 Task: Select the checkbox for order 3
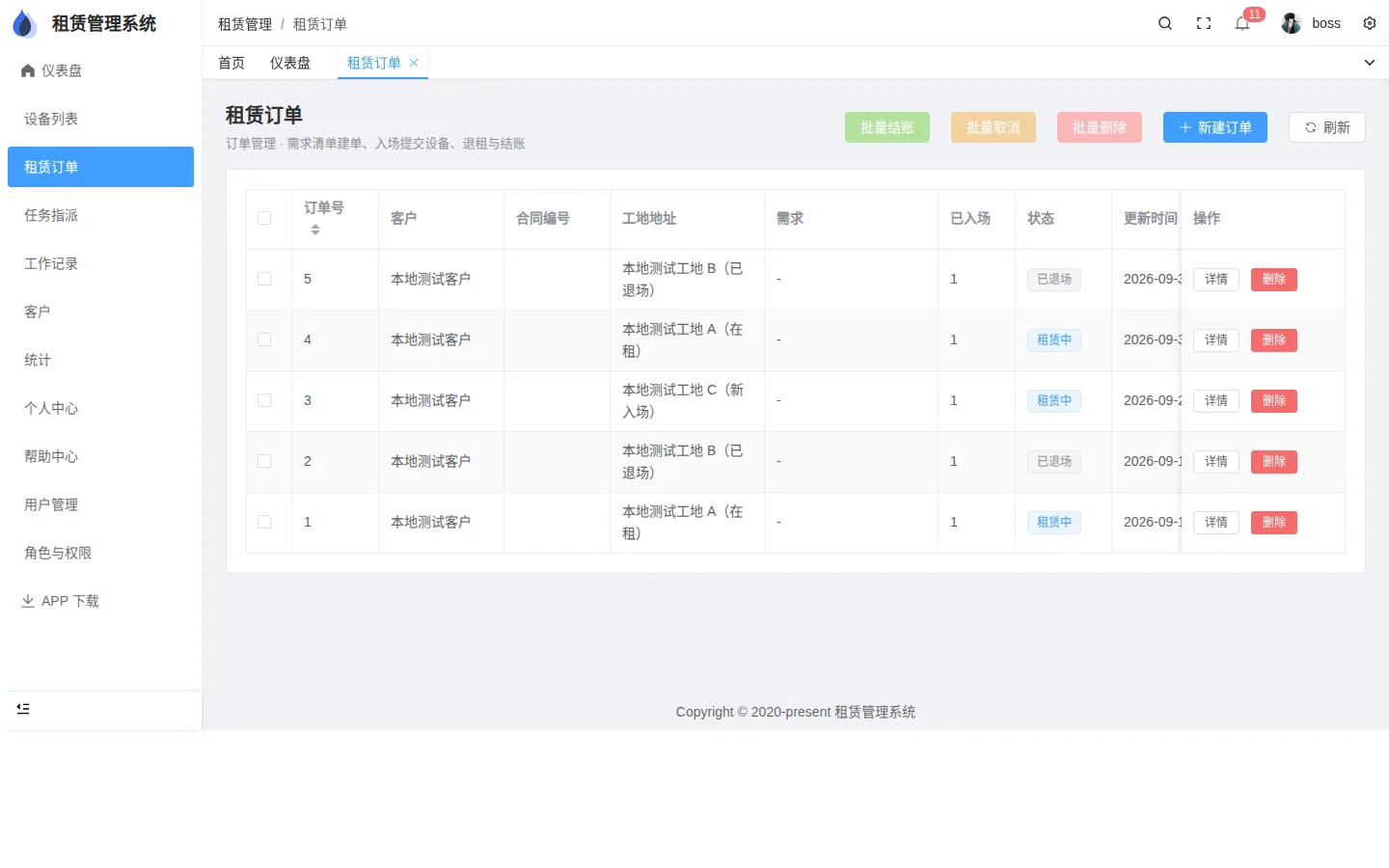pos(264,400)
